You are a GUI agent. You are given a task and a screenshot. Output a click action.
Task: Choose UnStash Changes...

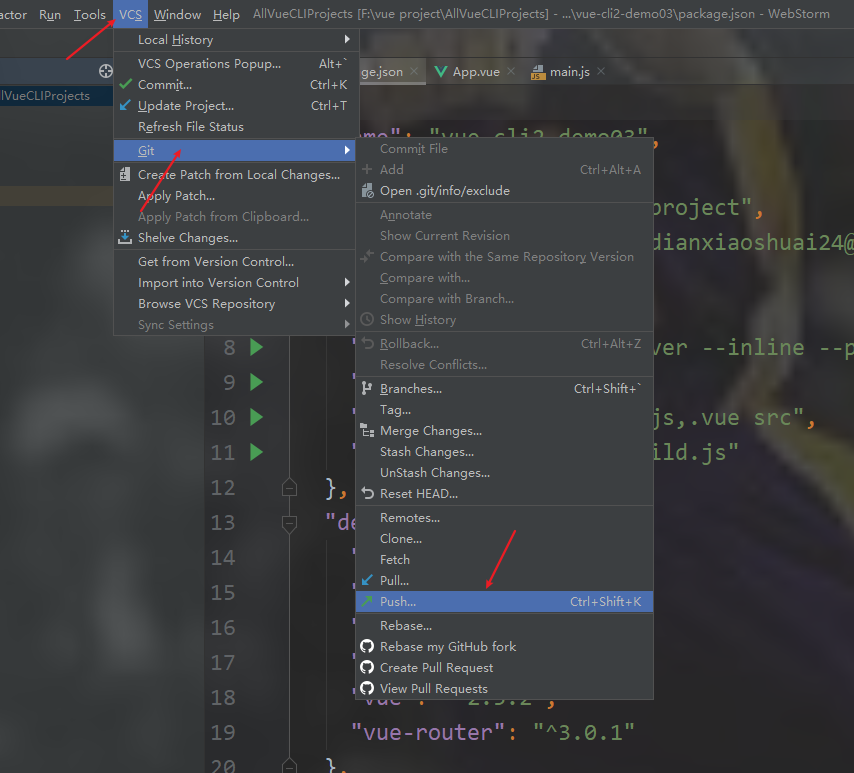[504, 473]
